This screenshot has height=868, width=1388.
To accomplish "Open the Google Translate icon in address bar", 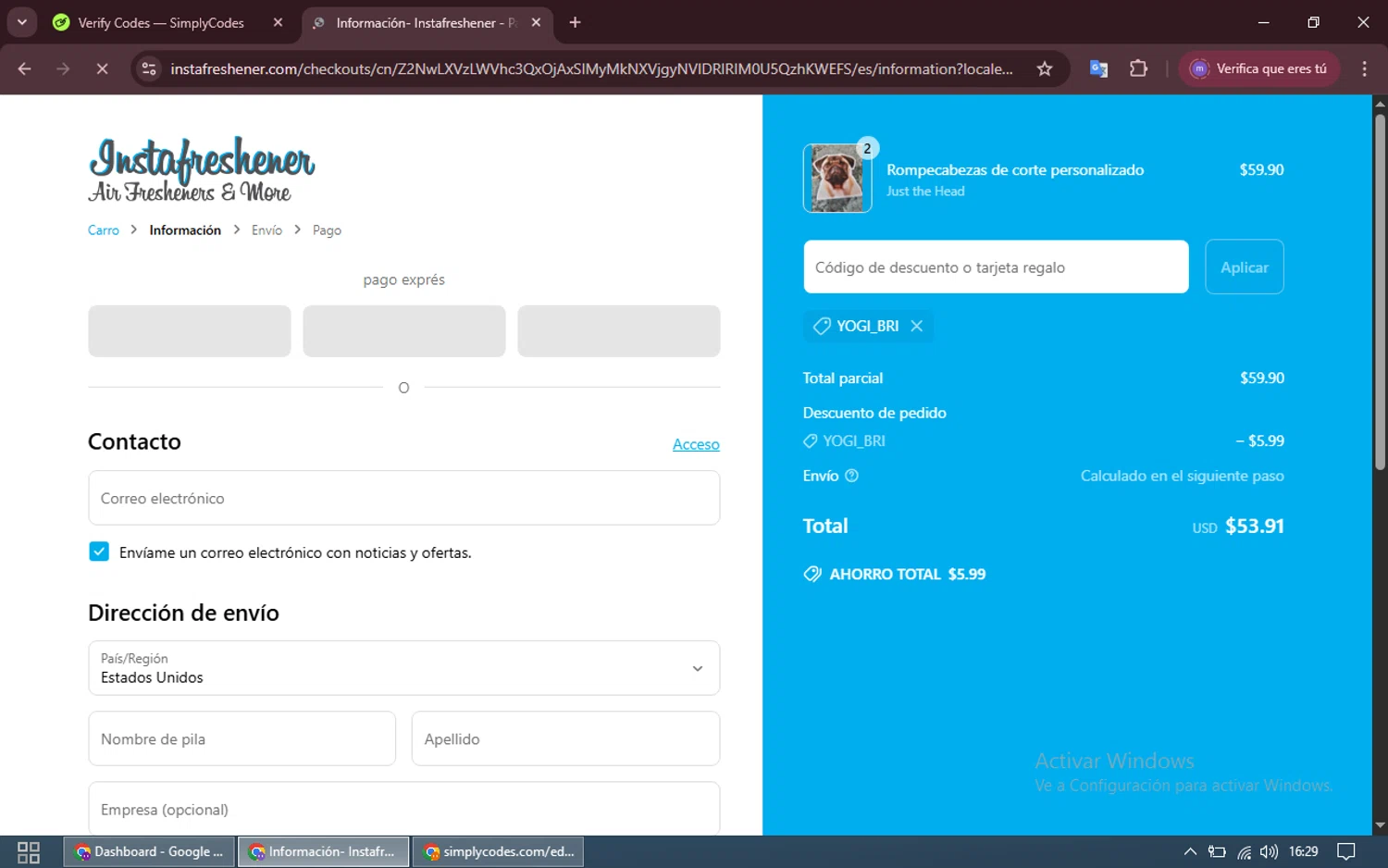I will [x=1098, y=68].
